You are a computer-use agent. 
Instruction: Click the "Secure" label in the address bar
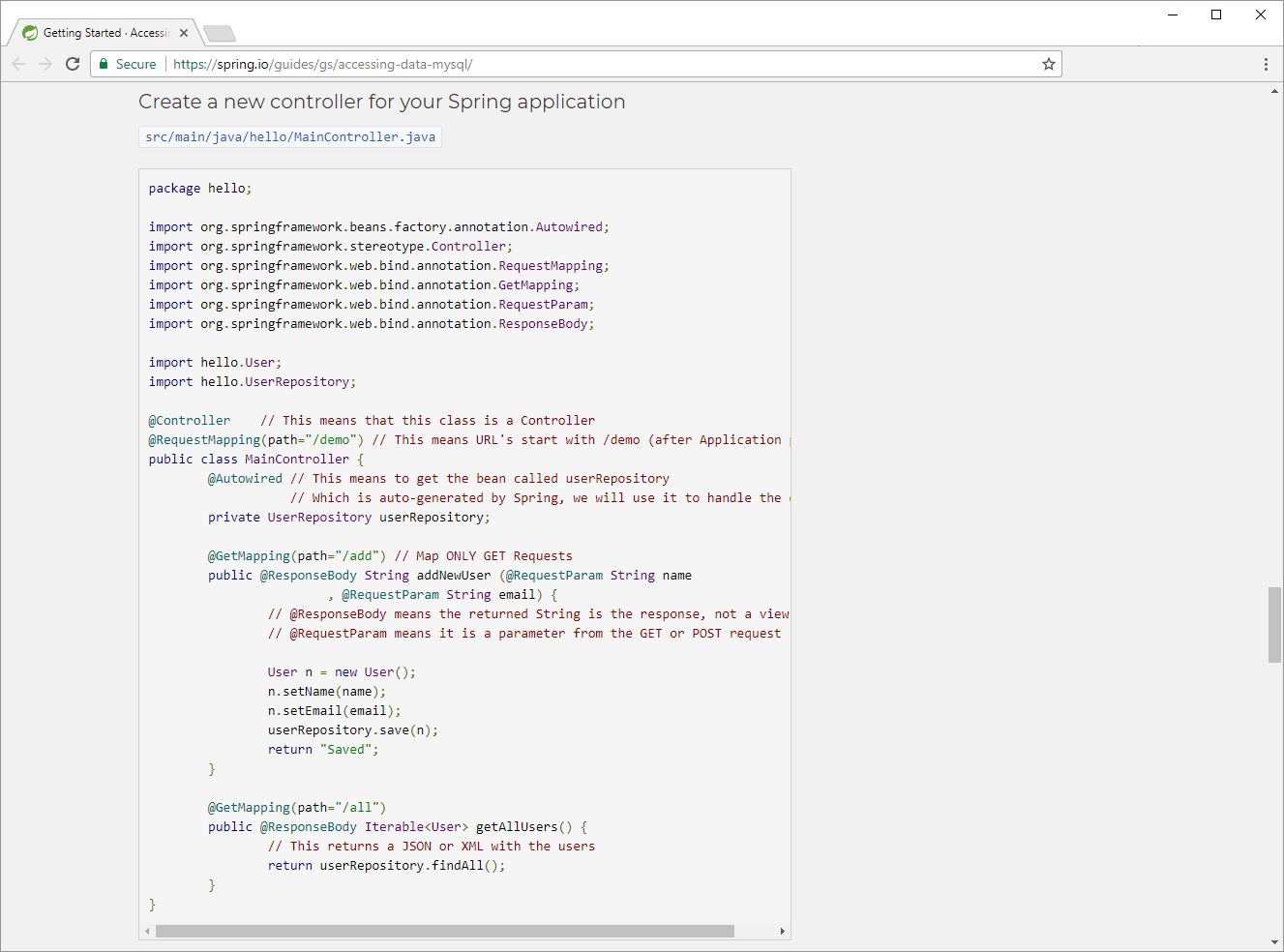pos(135,64)
